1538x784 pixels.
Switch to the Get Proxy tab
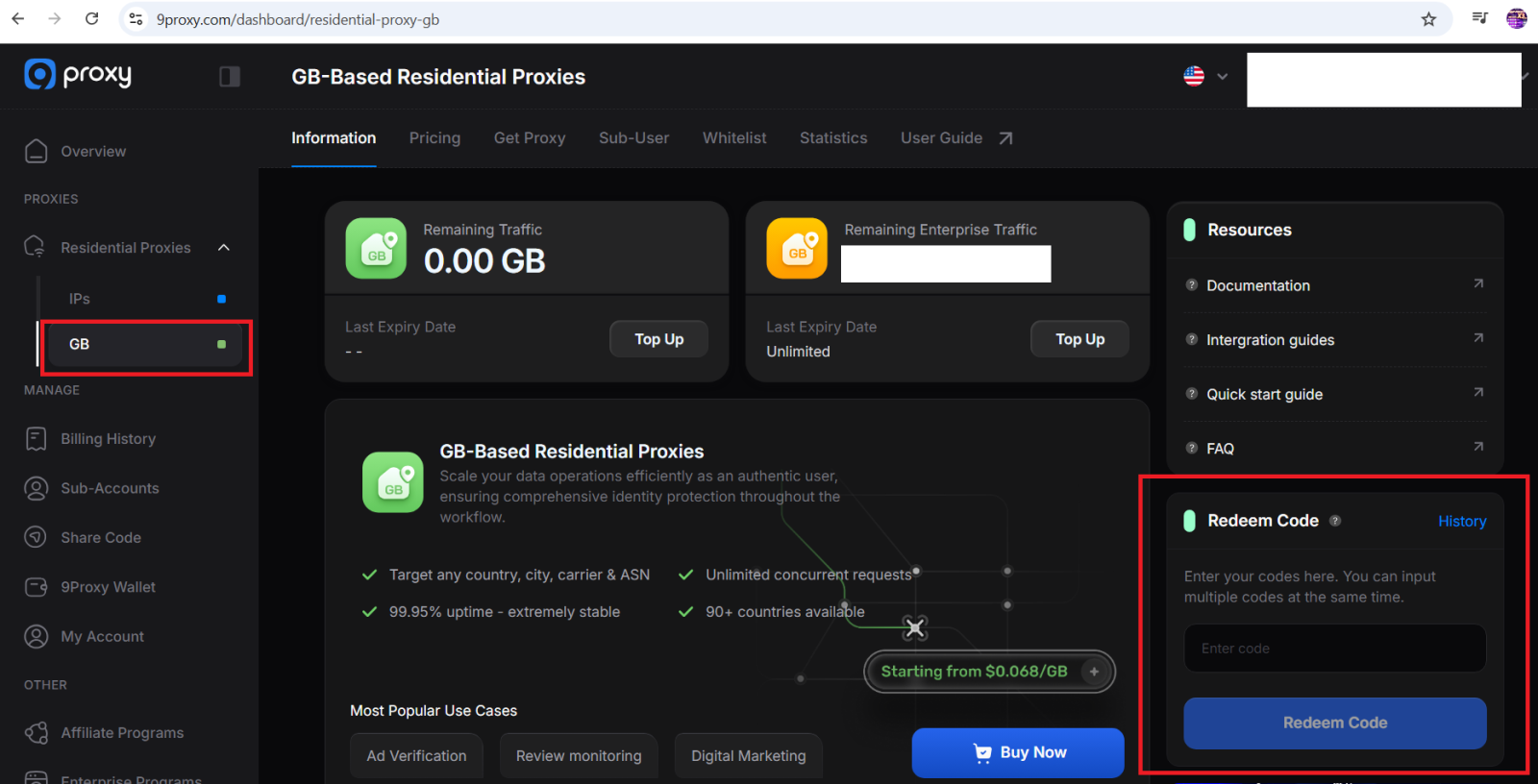point(530,138)
